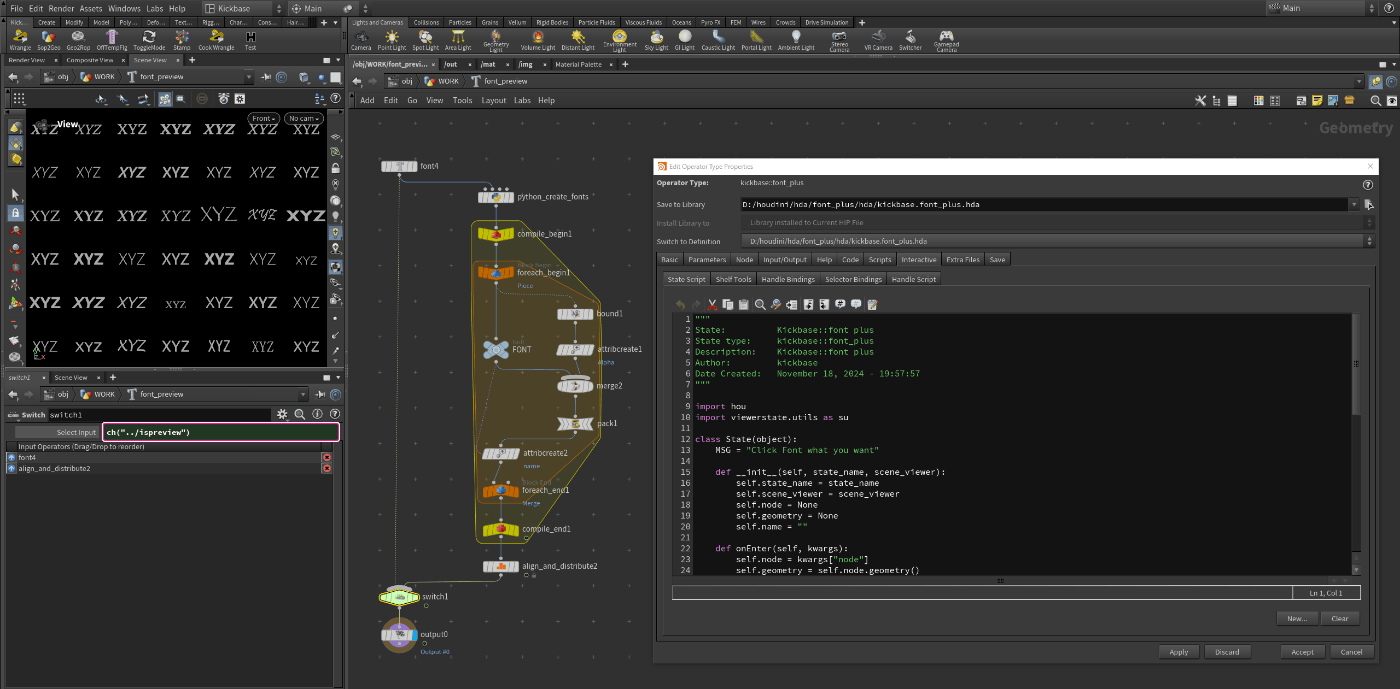
Task: Click the Clear script button
Action: click(x=1340, y=618)
